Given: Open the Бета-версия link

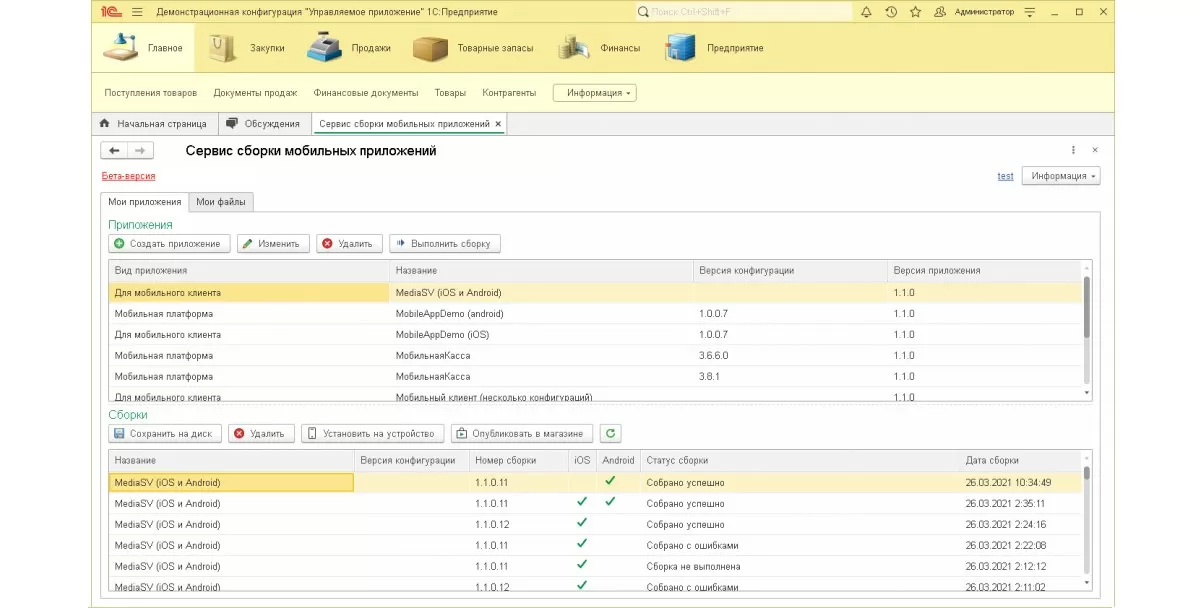Looking at the screenshot, I should click(x=129, y=176).
